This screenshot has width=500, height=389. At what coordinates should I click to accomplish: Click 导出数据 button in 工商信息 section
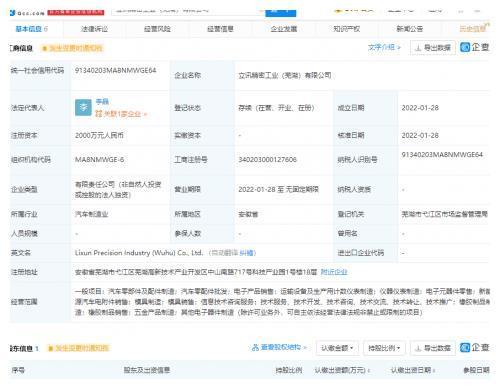pos(433,48)
